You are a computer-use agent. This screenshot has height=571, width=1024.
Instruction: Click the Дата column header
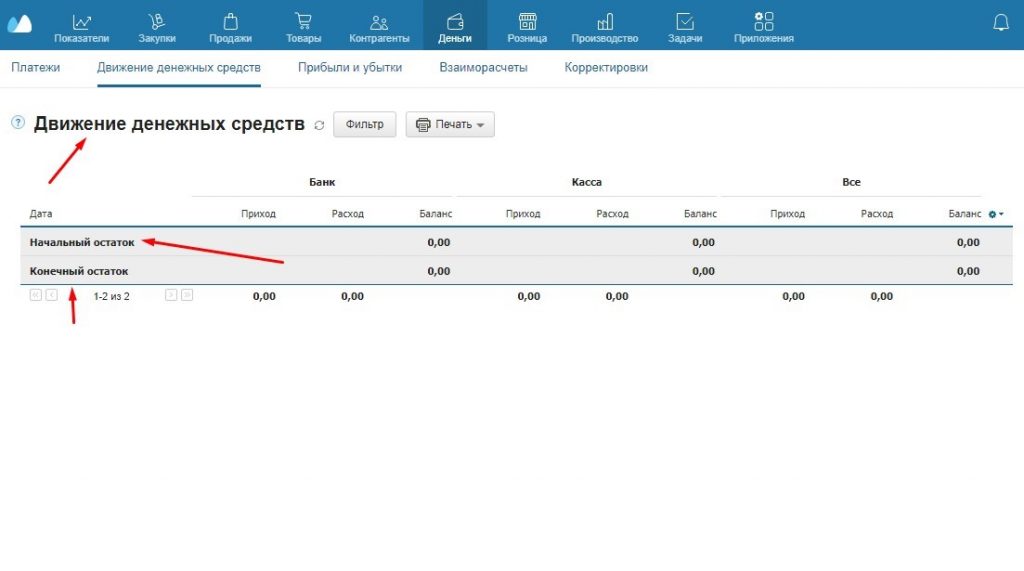click(40, 214)
